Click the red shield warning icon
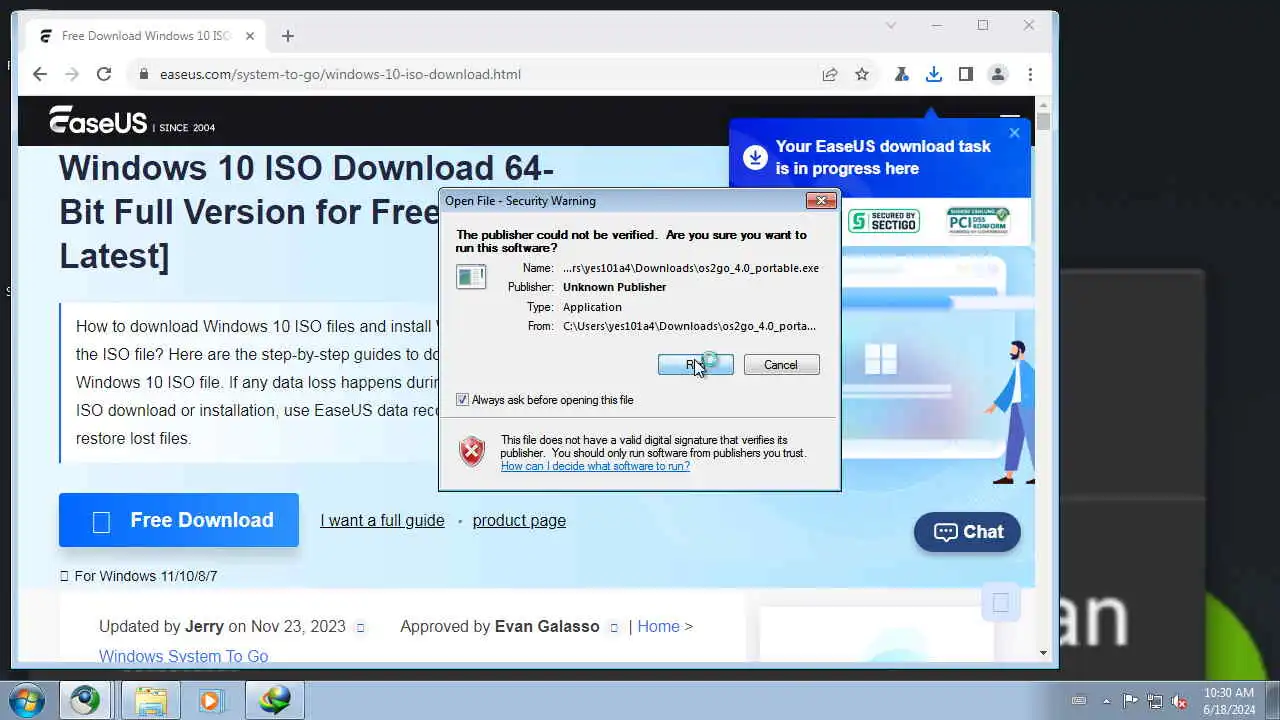The width and height of the screenshot is (1280, 720). coord(472,452)
